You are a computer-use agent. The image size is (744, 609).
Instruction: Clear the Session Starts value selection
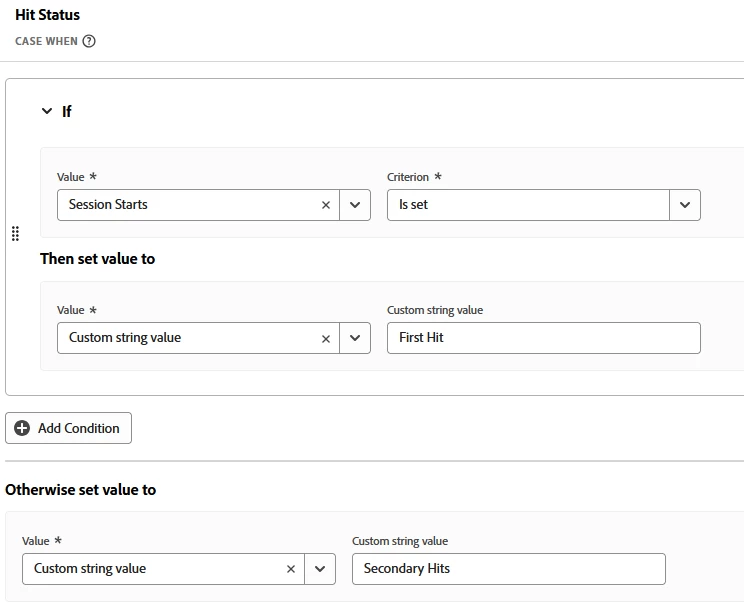tap(325, 205)
